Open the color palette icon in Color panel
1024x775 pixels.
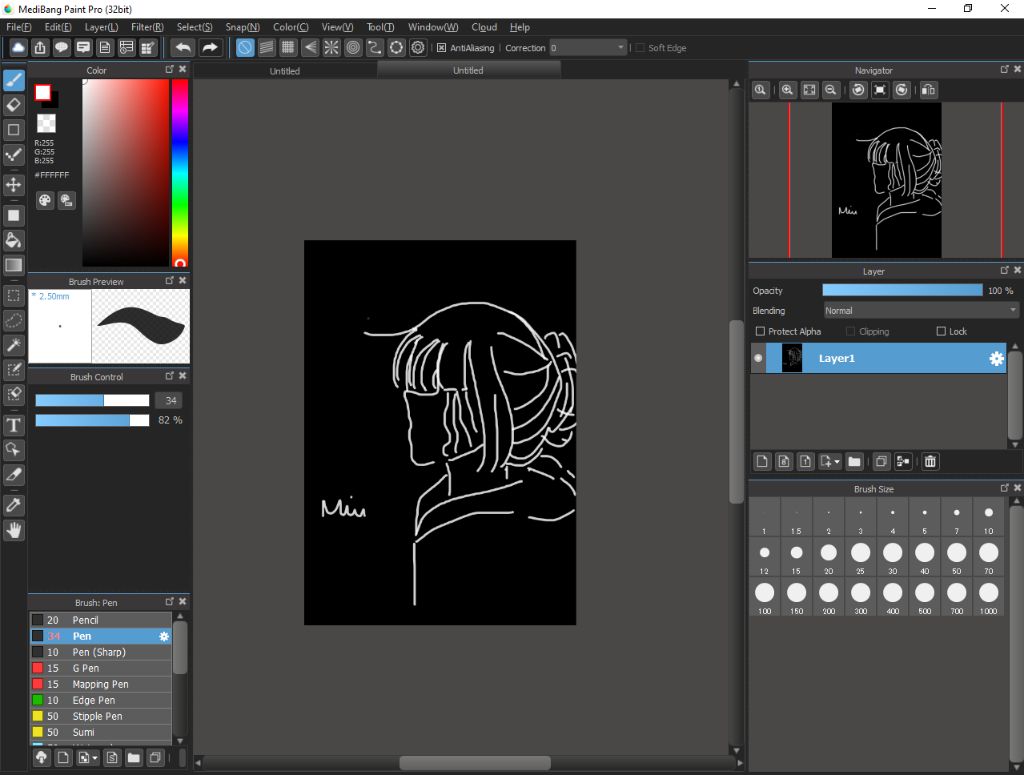pyautogui.click(x=44, y=200)
